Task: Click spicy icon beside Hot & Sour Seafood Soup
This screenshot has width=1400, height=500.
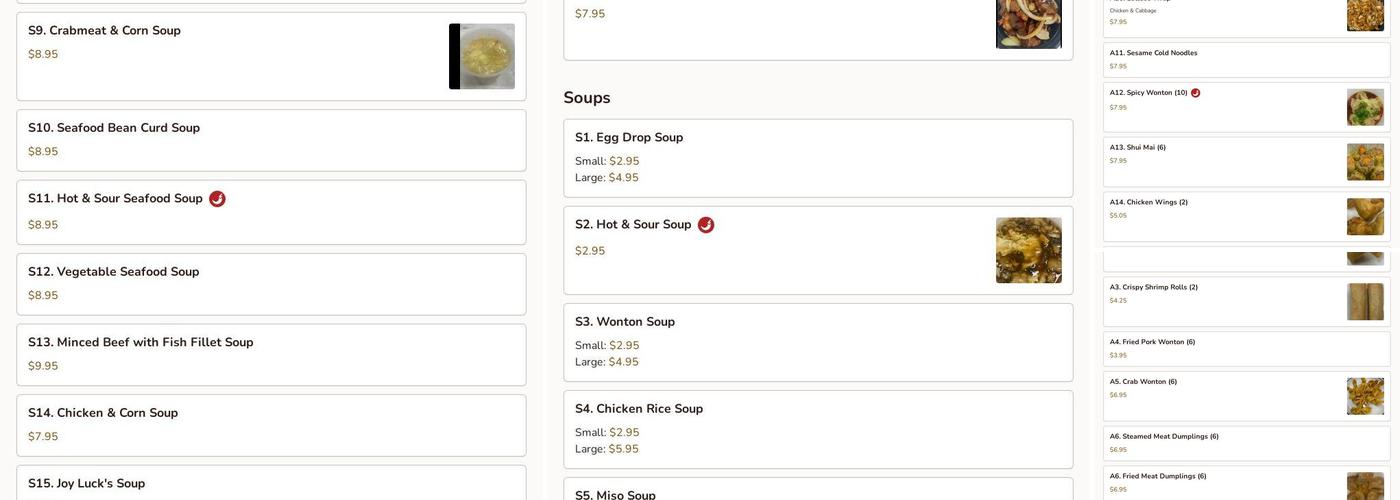Action: 217,199
